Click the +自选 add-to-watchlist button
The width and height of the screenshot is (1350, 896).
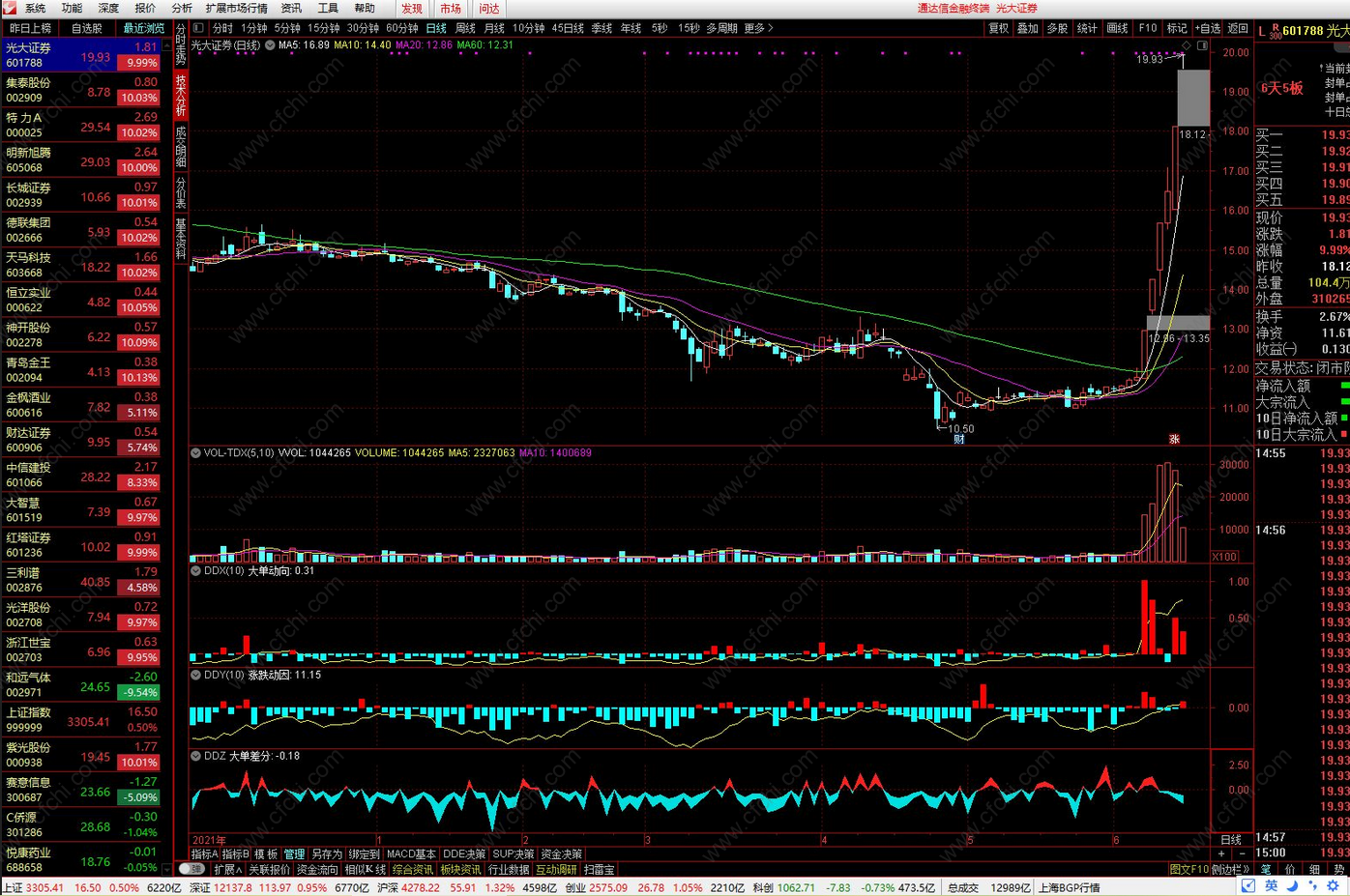tap(1208, 28)
